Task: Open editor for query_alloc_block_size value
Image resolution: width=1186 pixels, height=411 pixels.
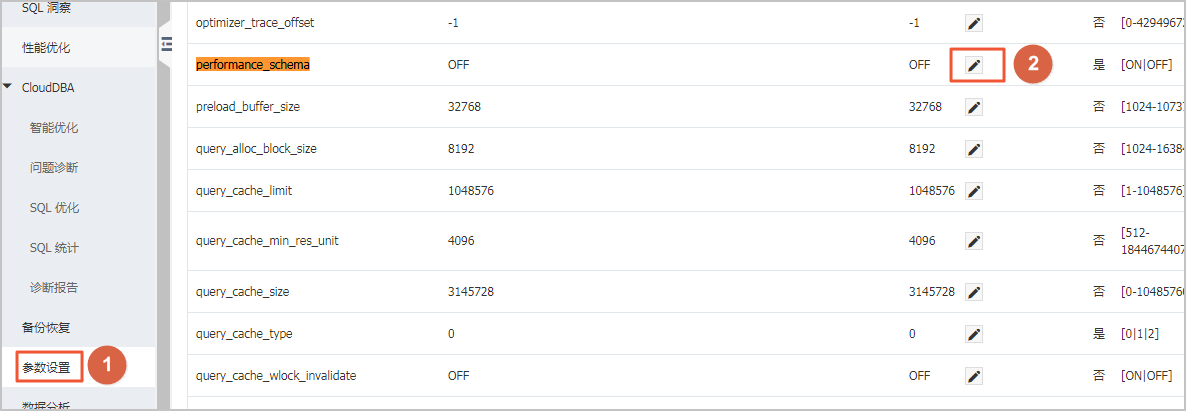Action: (974, 149)
